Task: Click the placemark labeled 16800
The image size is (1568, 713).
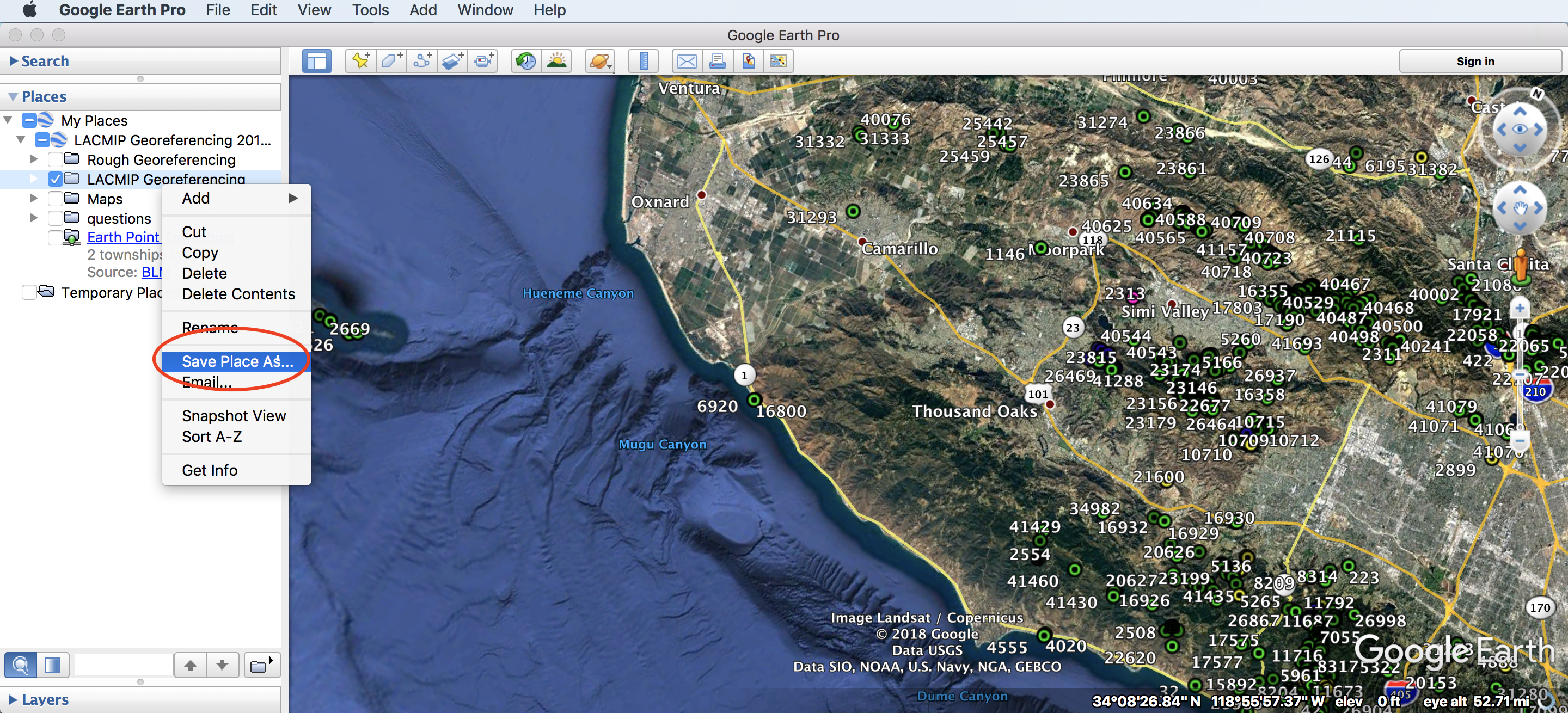Action: coord(754,400)
